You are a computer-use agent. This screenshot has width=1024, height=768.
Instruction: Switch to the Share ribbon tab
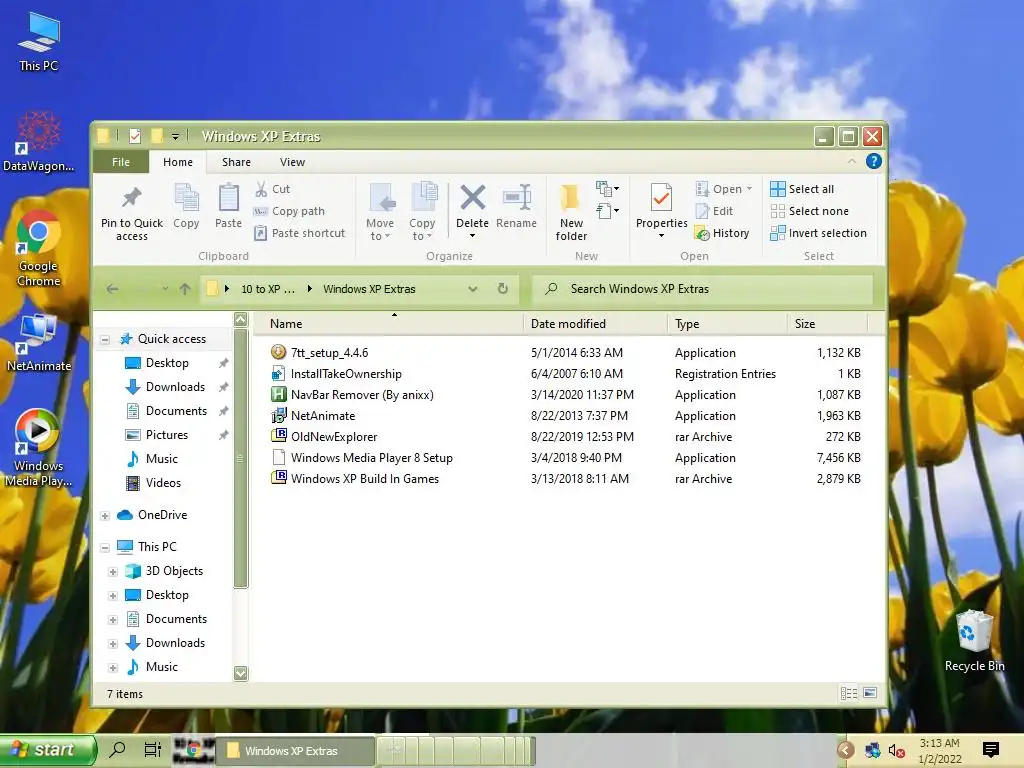pyautogui.click(x=236, y=162)
